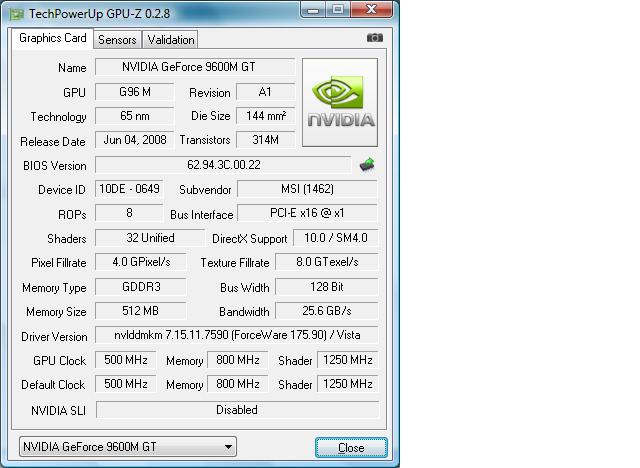Click the 'Device ID' label
The height and width of the screenshot is (468, 640).
pos(62,190)
